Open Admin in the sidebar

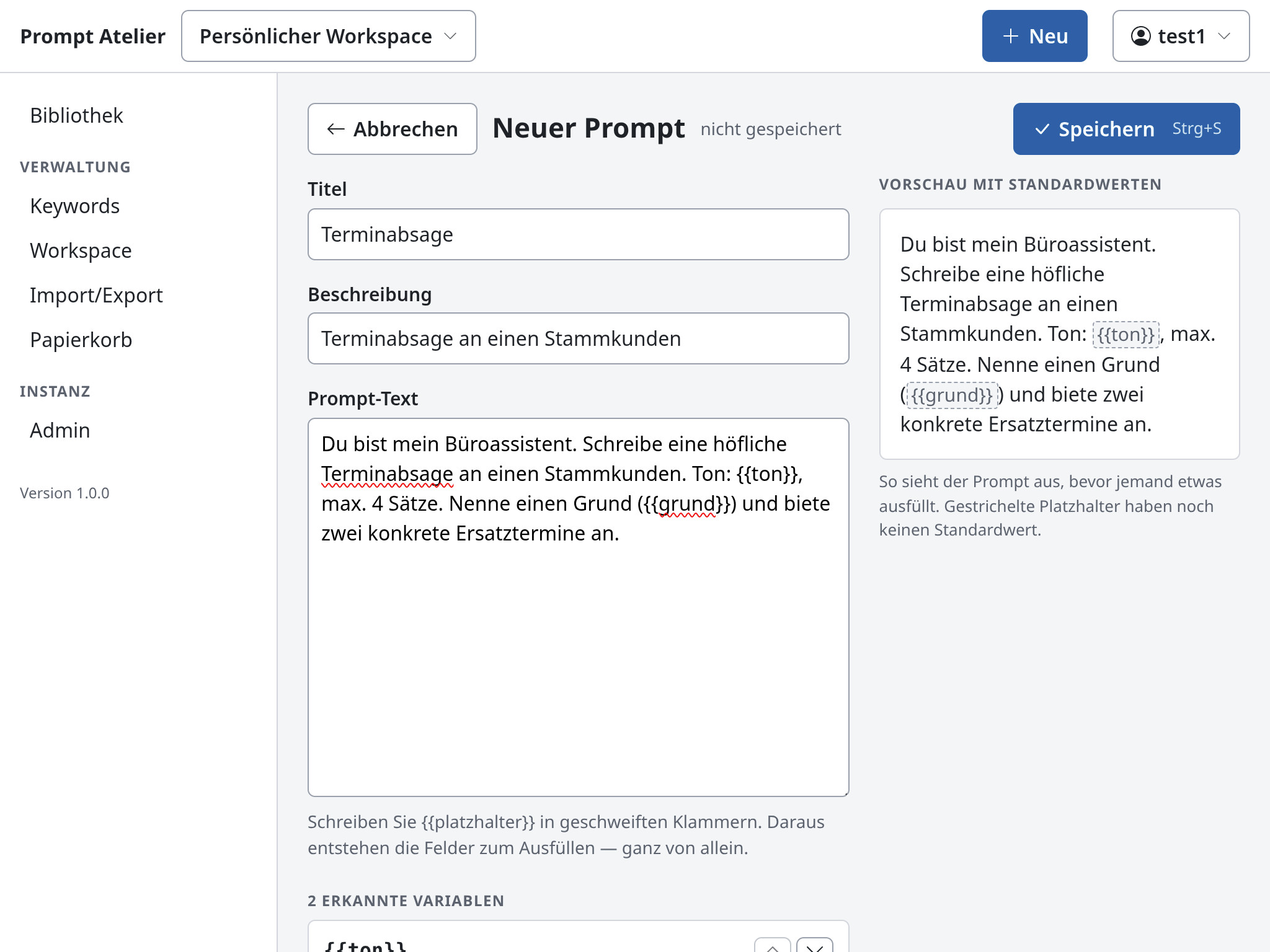coord(60,430)
